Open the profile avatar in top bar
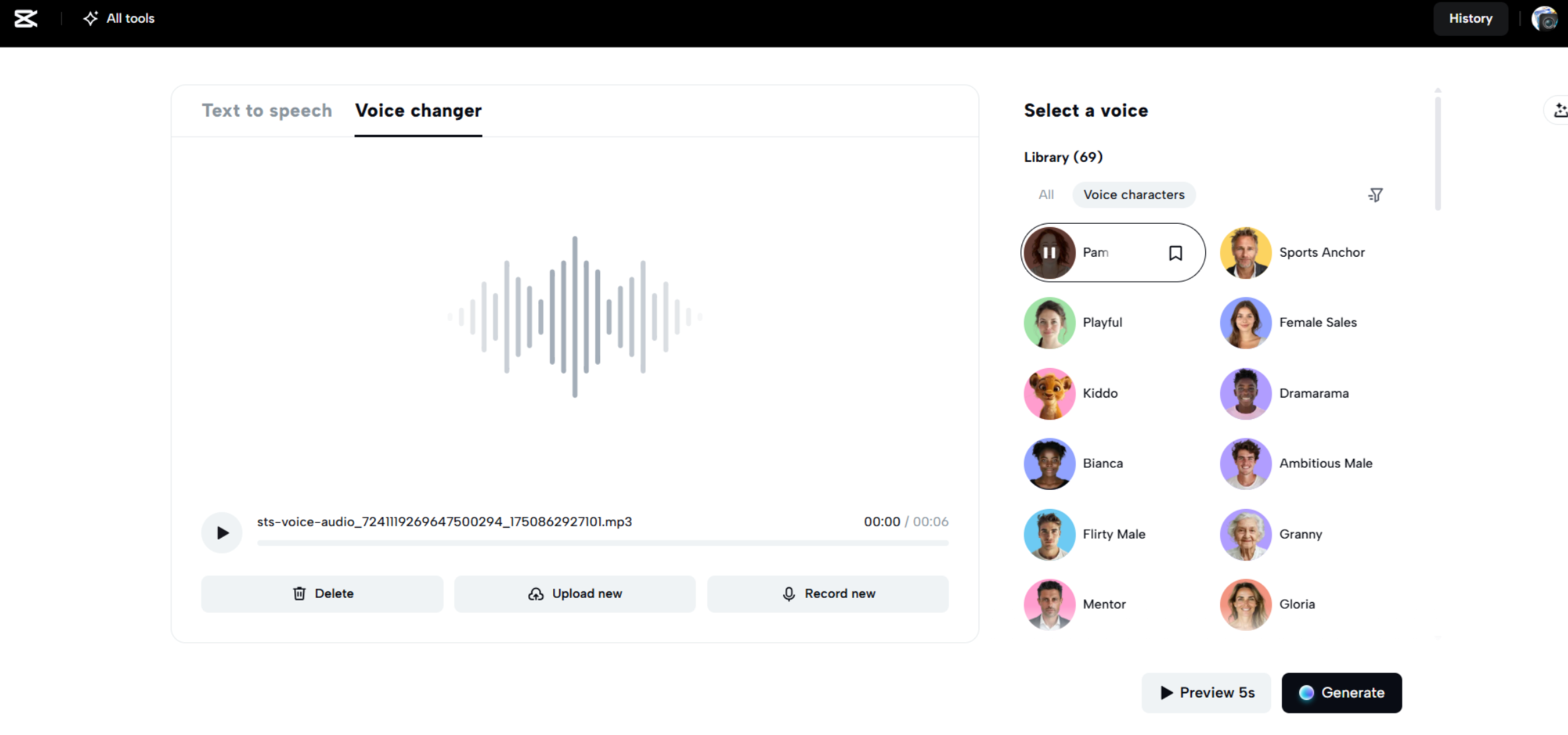The height and width of the screenshot is (735, 1568). (x=1545, y=18)
